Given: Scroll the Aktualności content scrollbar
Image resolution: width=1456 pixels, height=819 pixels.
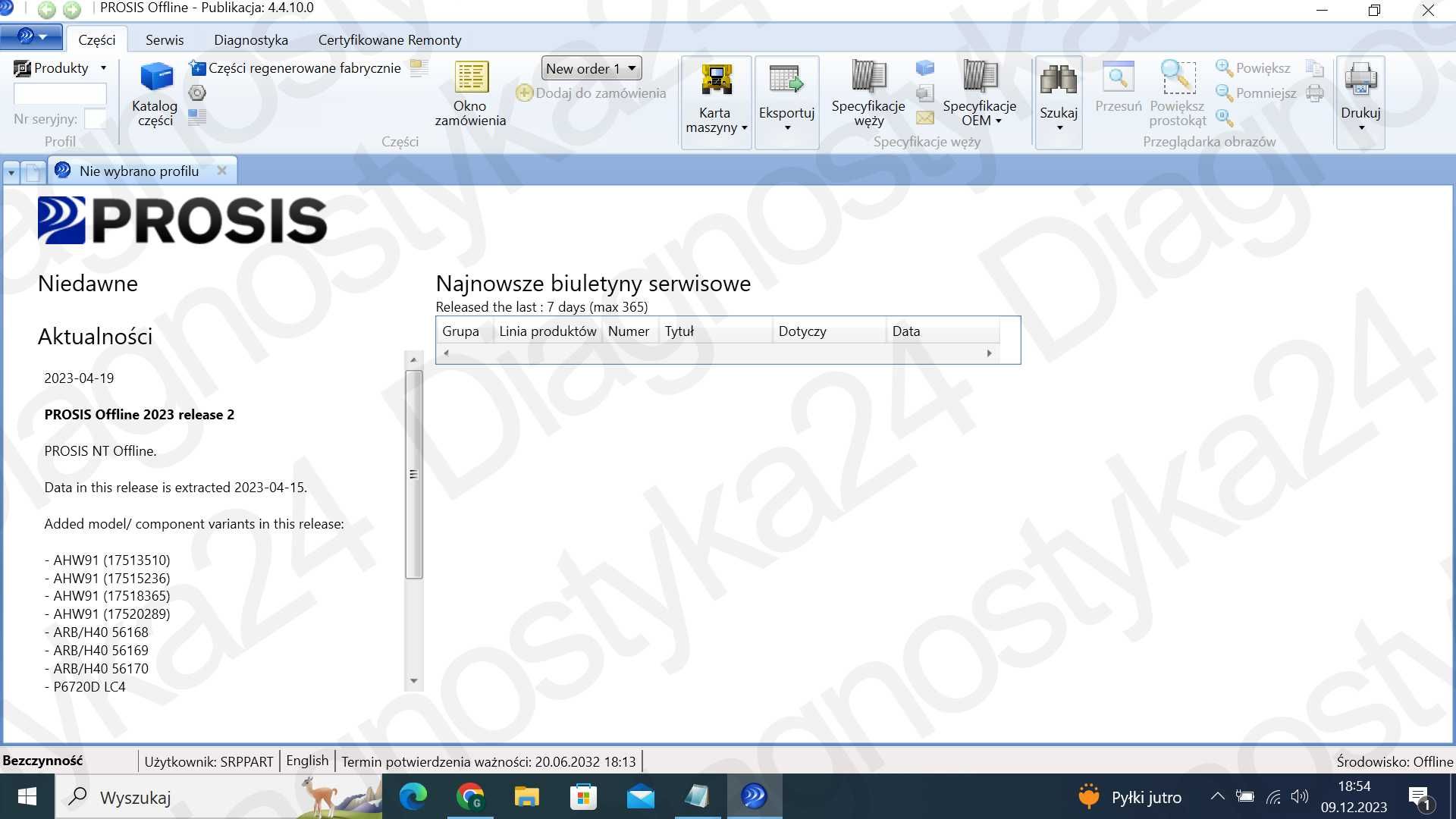Looking at the screenshot, I should 413,472.
